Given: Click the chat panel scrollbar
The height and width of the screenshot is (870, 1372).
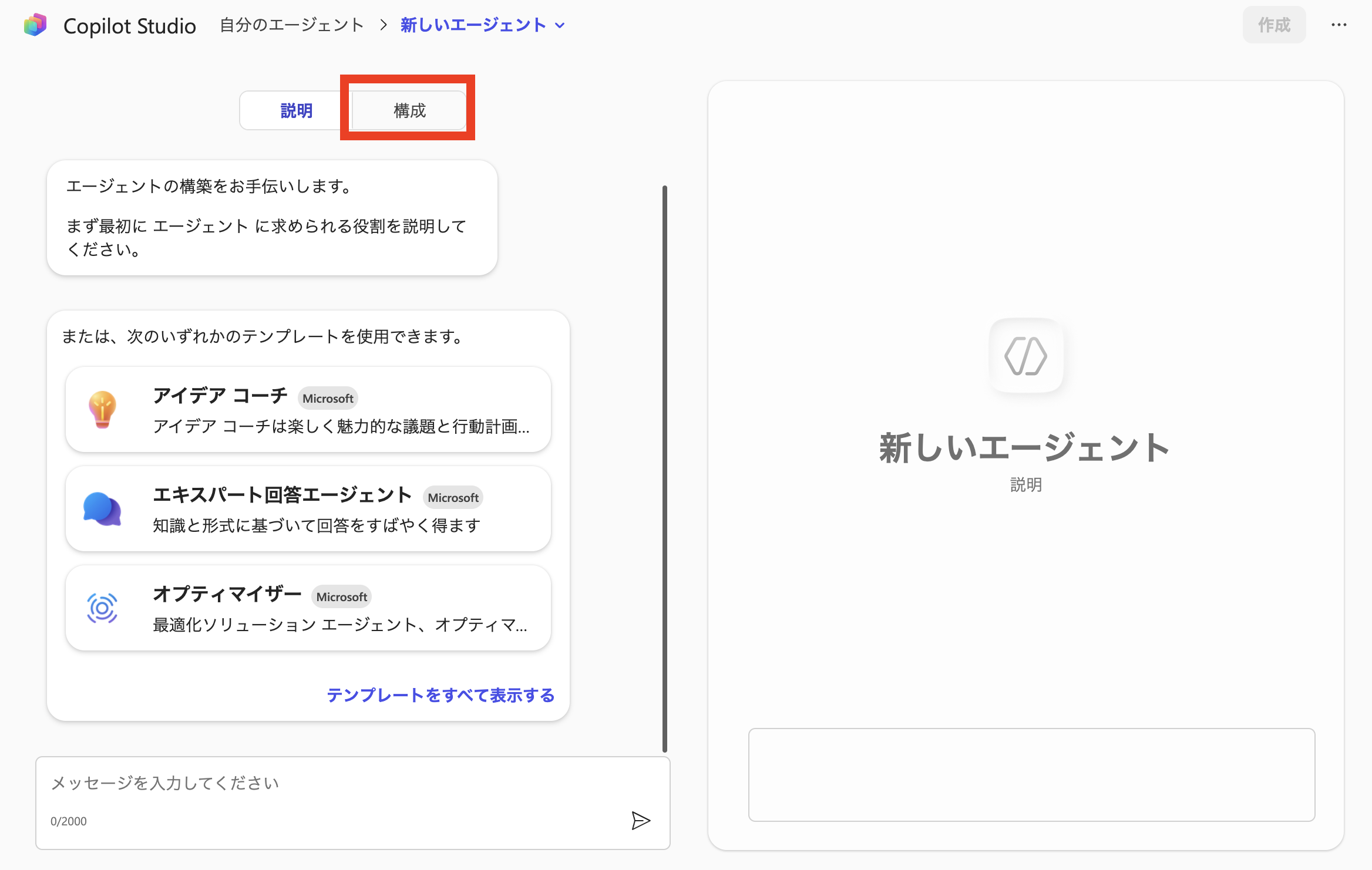Looking at the screenshot, I should [x=664, y=470].
